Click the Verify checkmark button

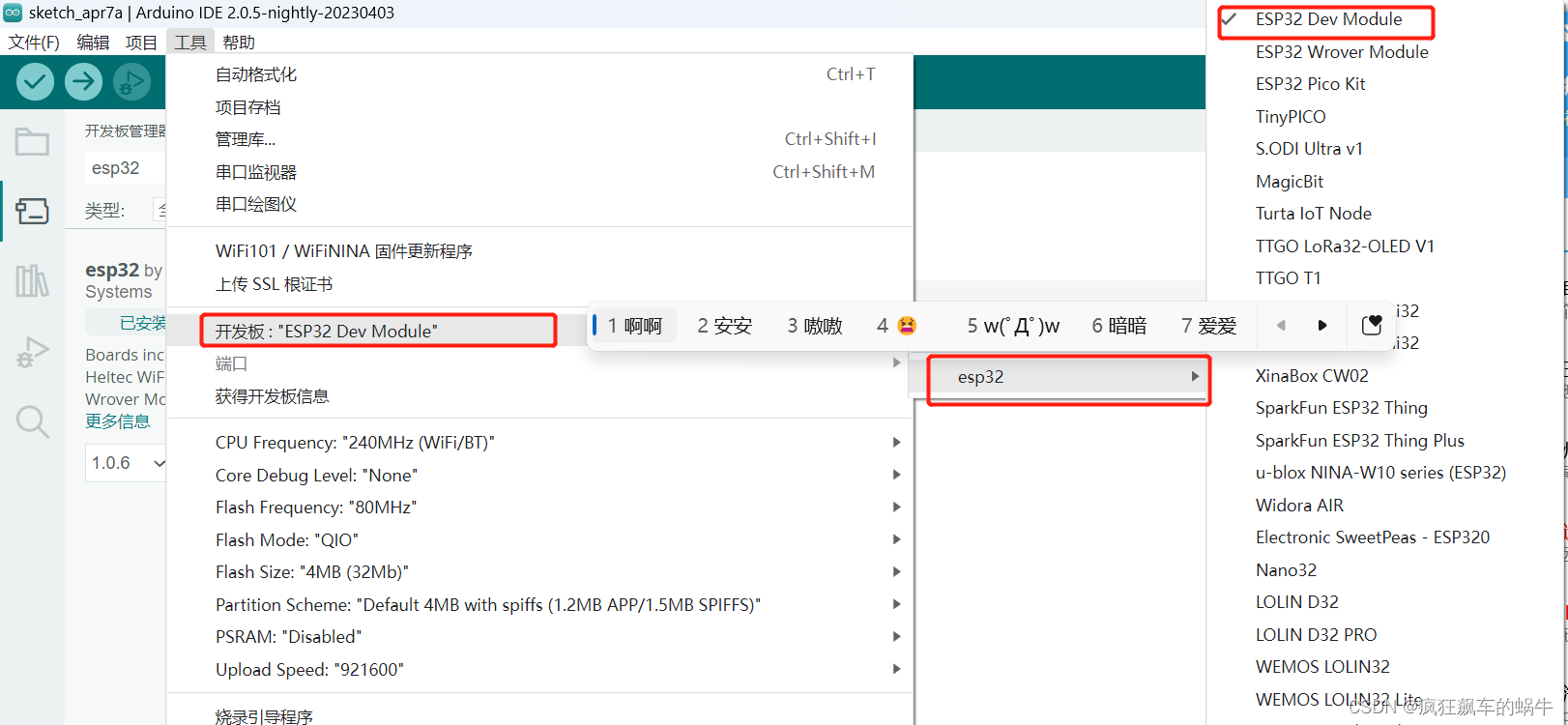point(35,82)
